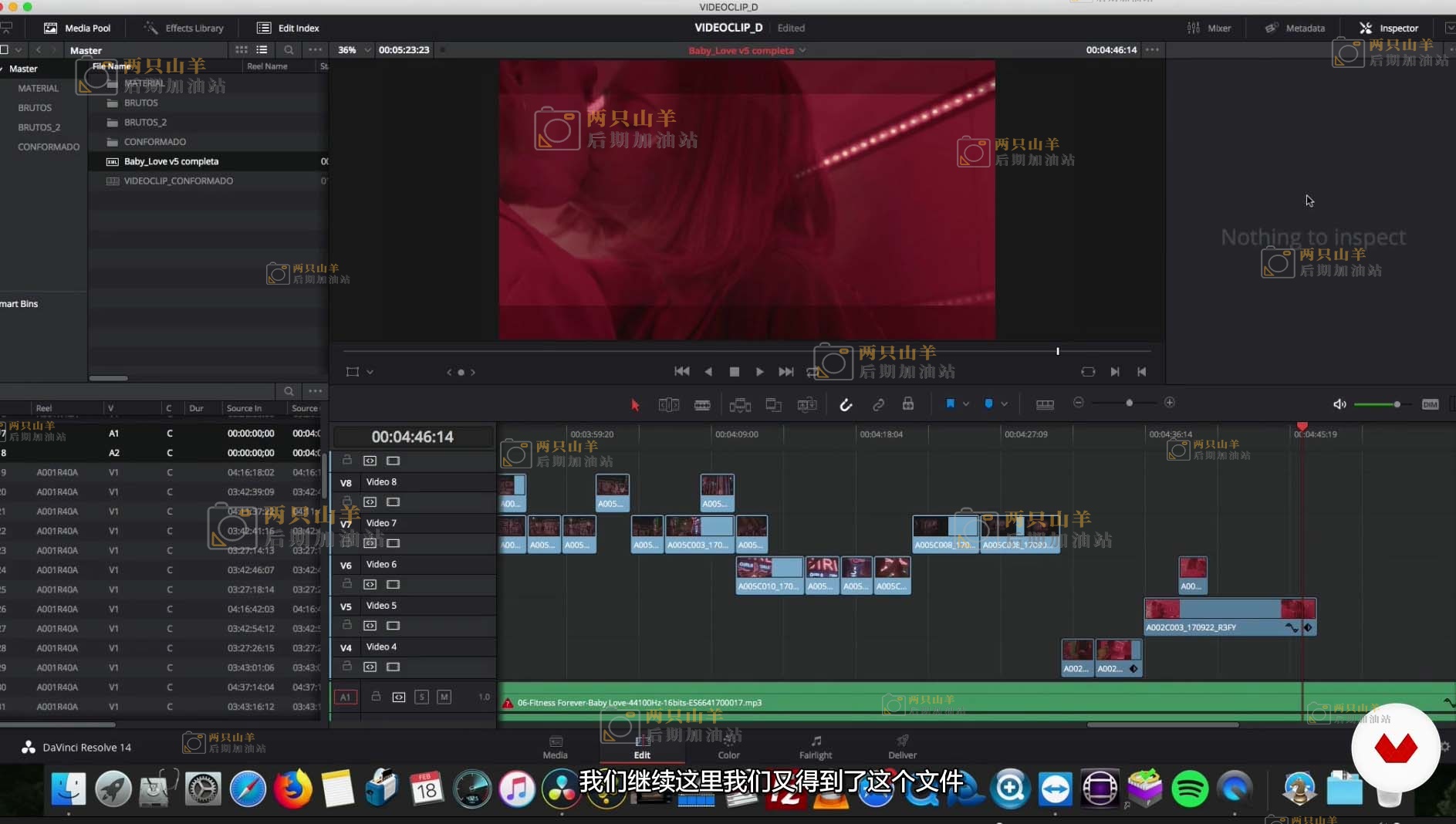Open the Inspector panel
This screenshot has width=1456, height=824.
point(1388,28)
